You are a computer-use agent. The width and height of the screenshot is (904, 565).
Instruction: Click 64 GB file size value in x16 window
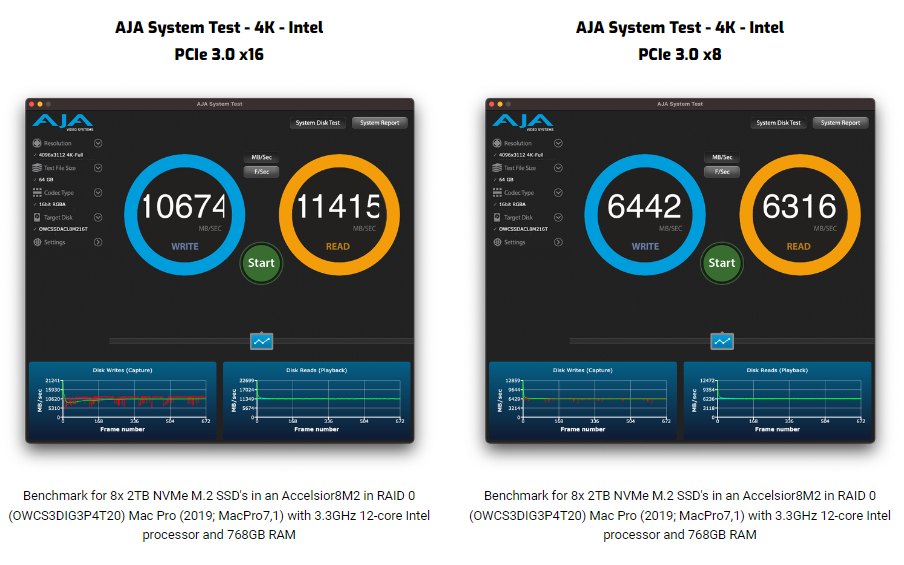click(x=46, y=180)
